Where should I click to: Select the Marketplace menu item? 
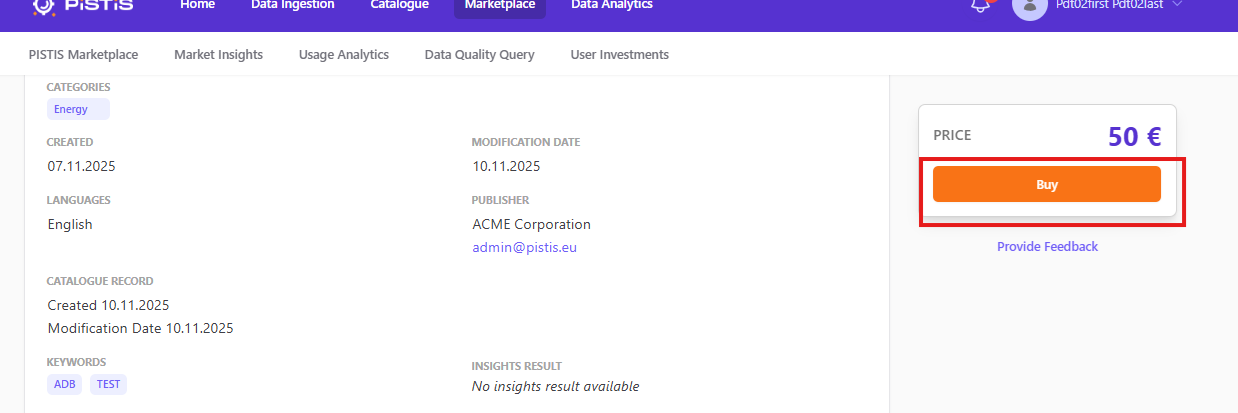[x=500, y=5]
